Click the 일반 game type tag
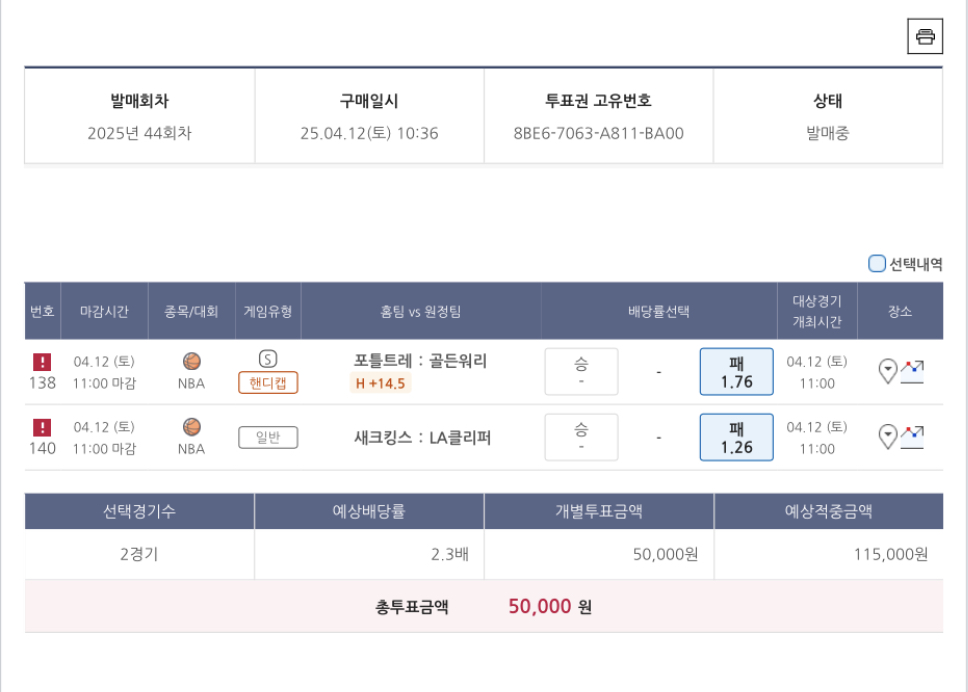The width and height of the screenshot is (968, 692). coord(267,437)
